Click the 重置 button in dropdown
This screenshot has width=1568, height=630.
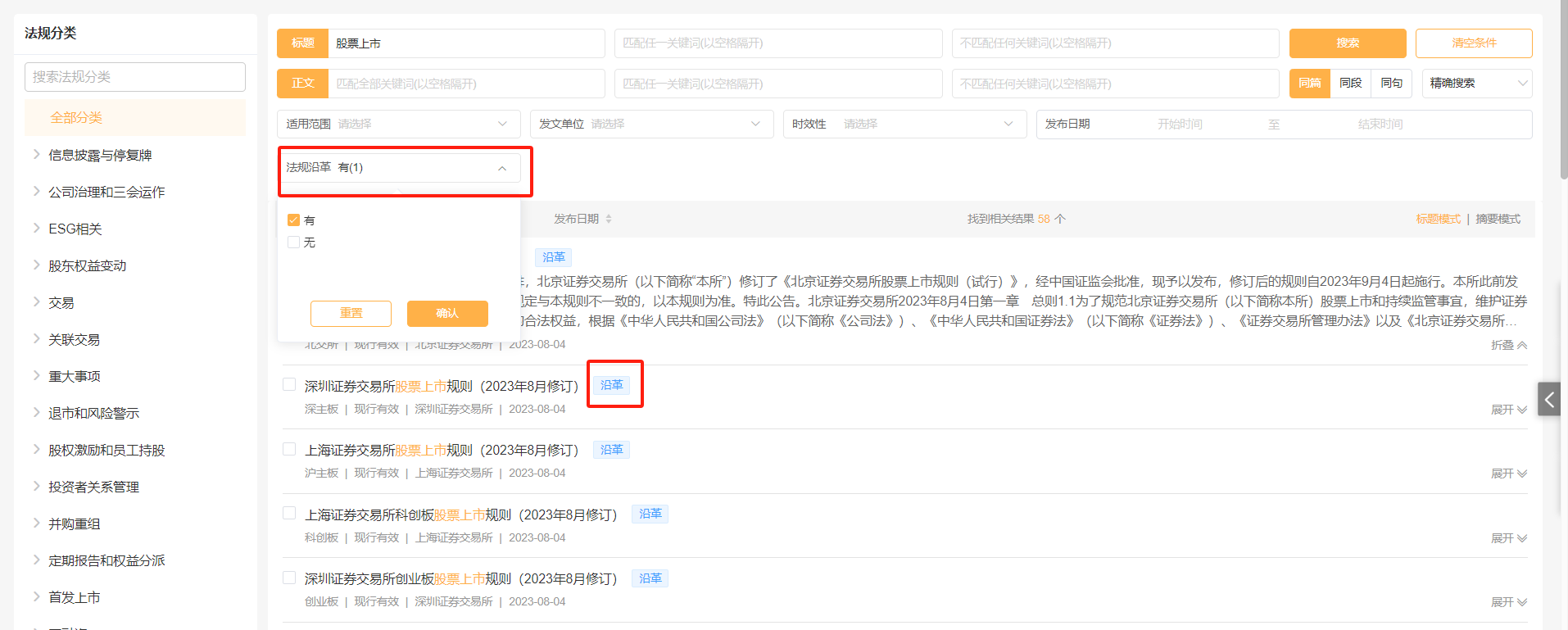pyautogui.click(x=351, y=313)
